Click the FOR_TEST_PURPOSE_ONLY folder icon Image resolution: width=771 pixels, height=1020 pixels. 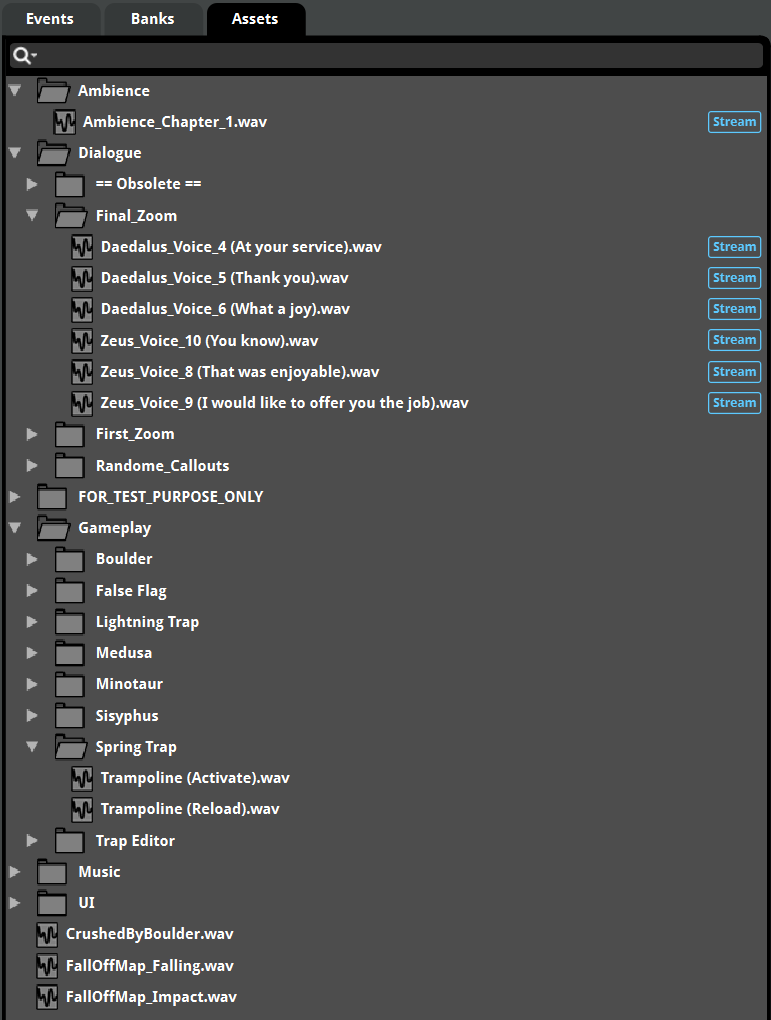point(52,496)
